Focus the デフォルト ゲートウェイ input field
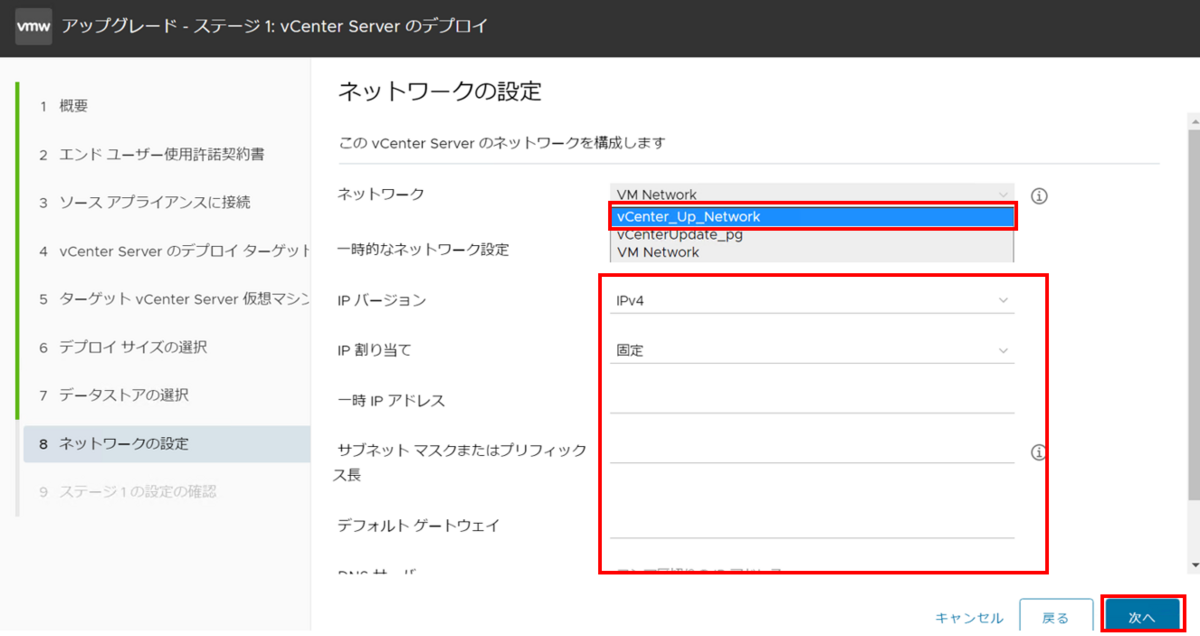This screenshot has height=636, width=1200. pos(812,525)
